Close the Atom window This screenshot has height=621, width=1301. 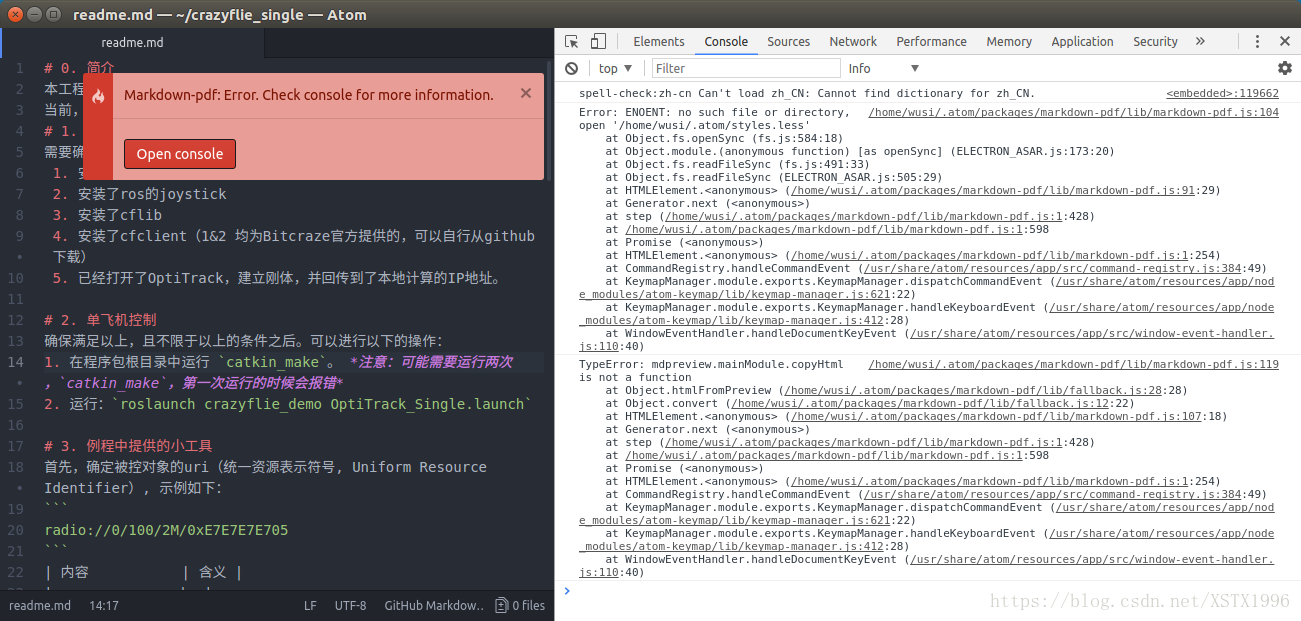coord(14,14)
